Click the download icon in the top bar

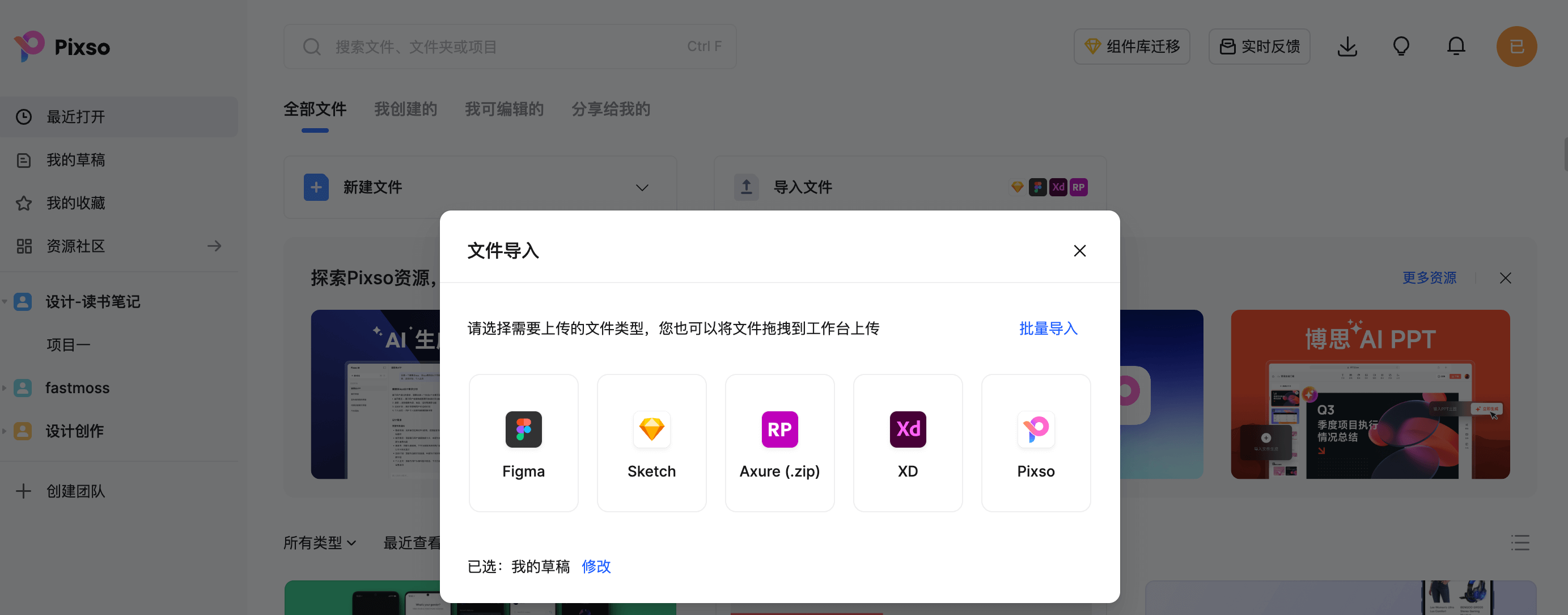pyautogui.click(x=1347, y=47)
